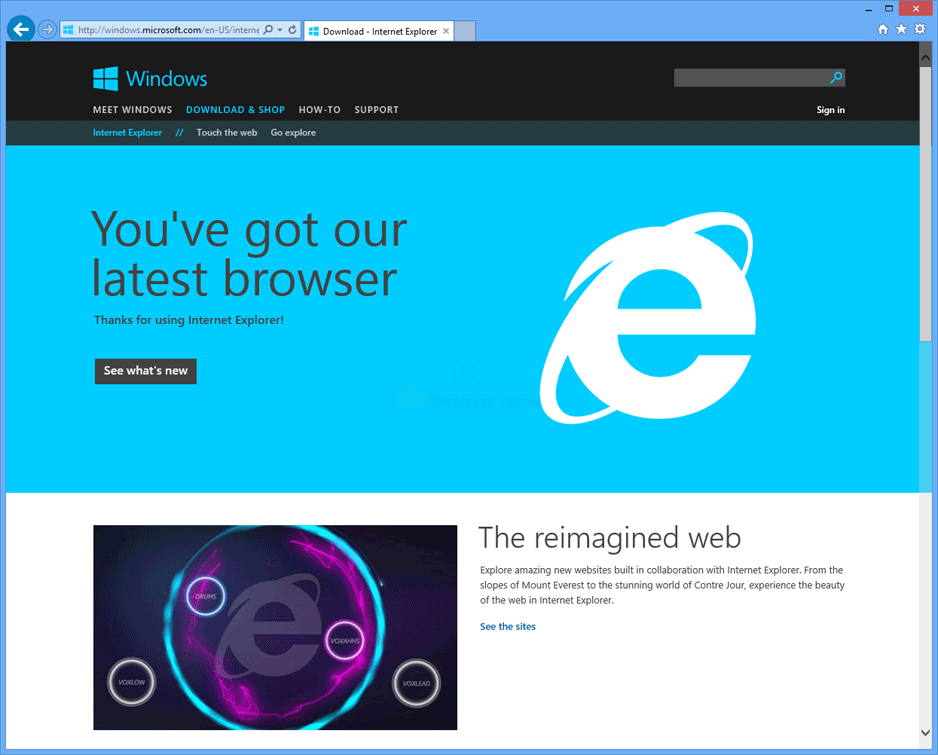Click the Home icon
The height and width of the screenshot is (755, 938).
pos(882,29)
